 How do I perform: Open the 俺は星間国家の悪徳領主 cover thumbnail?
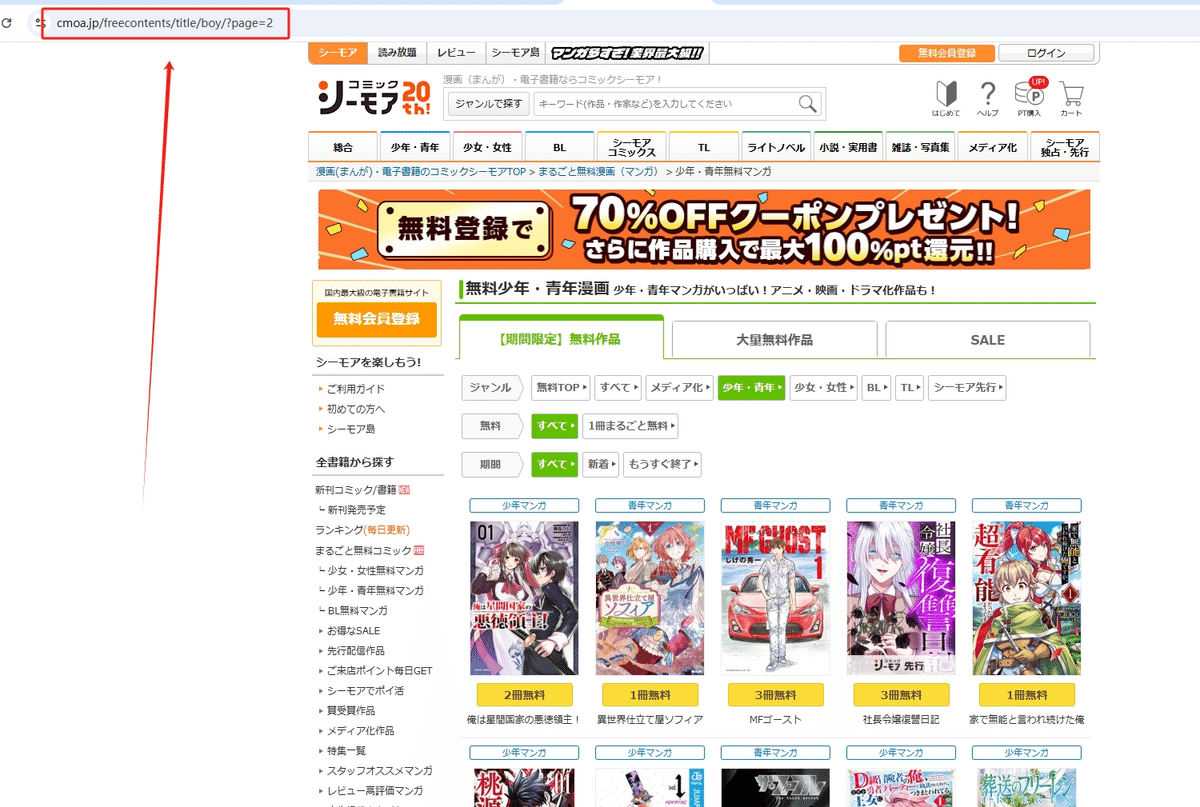point(524,598)
